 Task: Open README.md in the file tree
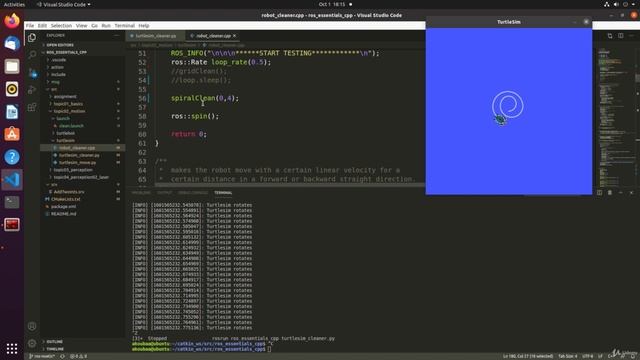click(63, 214)
